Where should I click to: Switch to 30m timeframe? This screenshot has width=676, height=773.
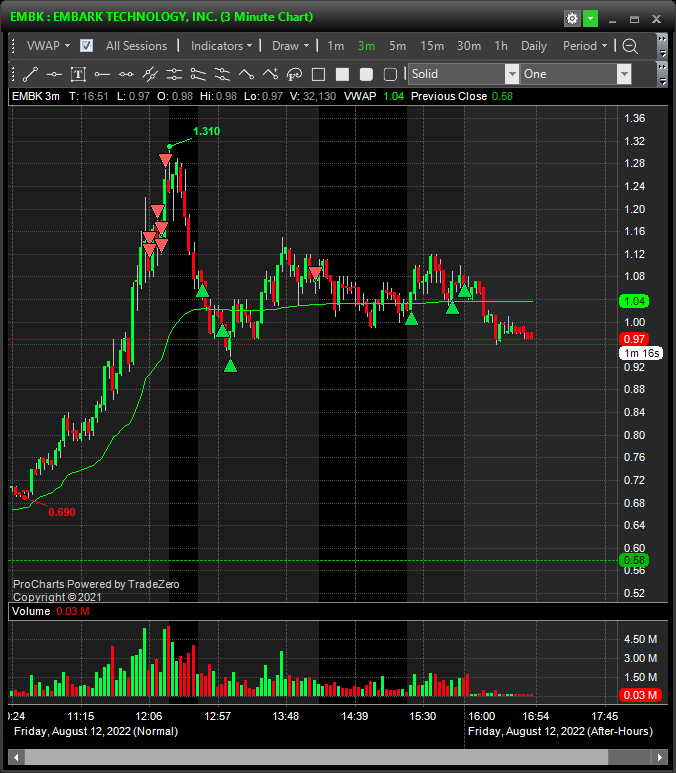tap(469, 46)
